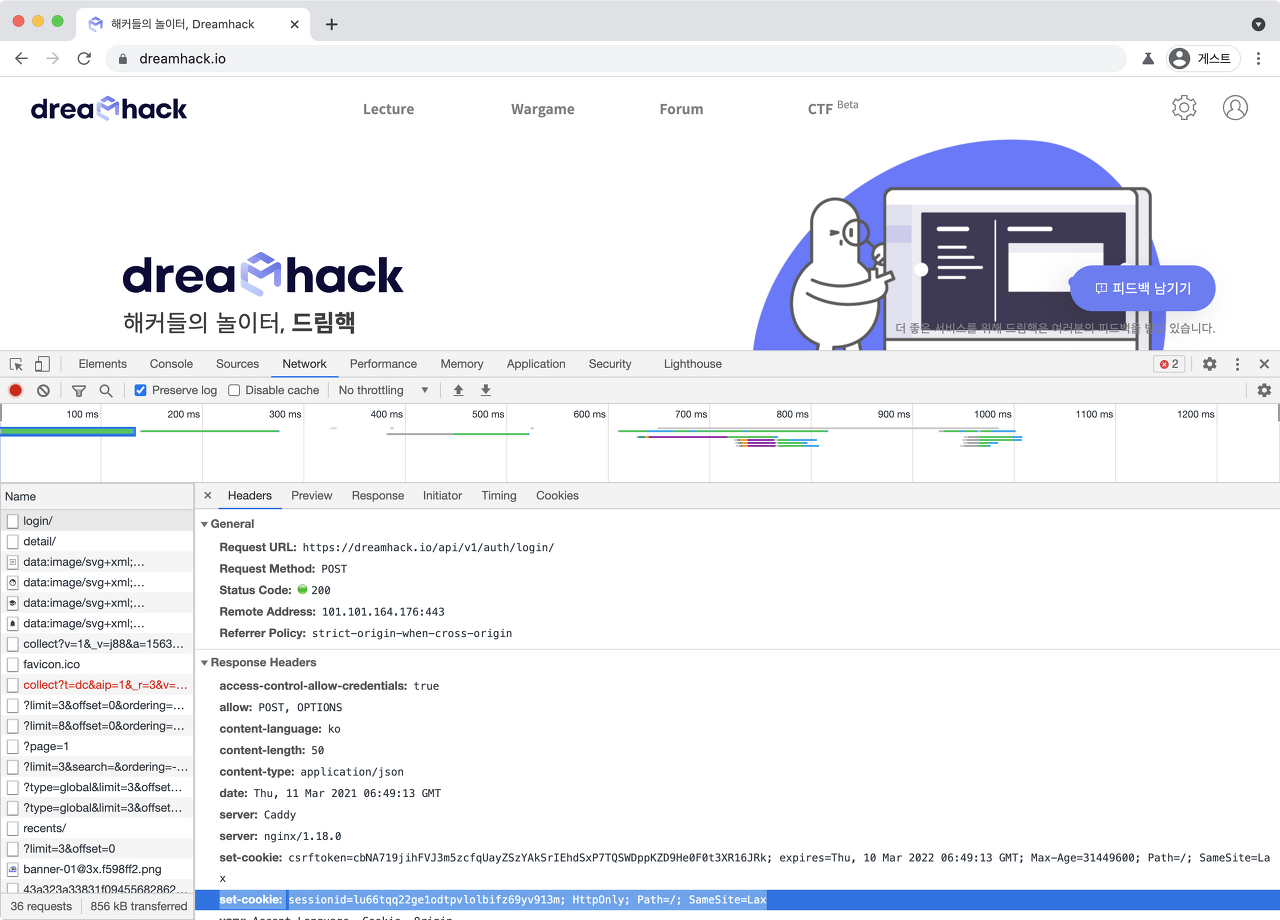
Task: Switch to the Security panel
Action: coord(610,364)
